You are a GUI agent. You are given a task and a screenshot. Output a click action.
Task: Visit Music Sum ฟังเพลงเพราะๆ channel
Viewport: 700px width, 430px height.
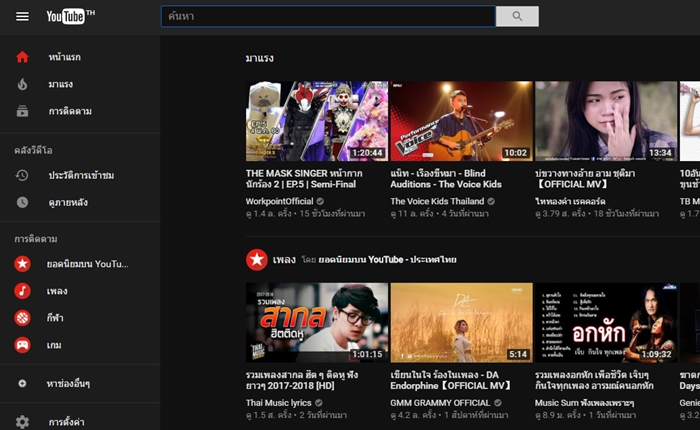point(584,403)
